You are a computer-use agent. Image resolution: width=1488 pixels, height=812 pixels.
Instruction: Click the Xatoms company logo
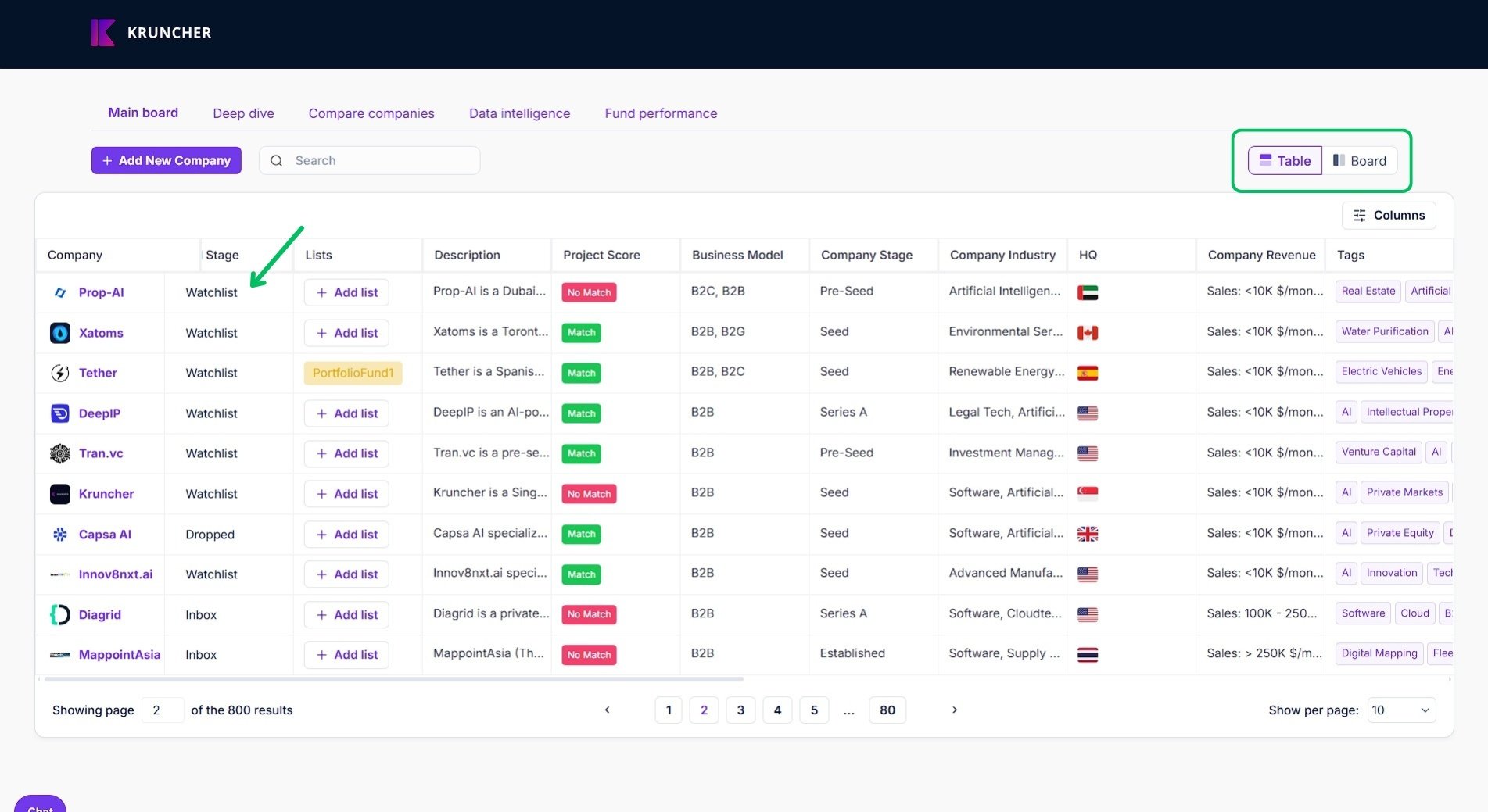[x=60, y=333]
